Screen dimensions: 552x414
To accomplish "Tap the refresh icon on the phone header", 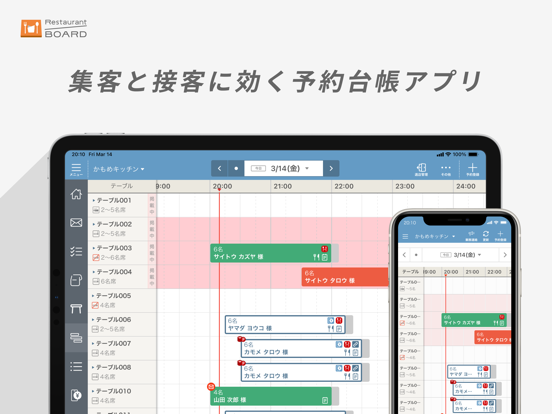I will pos(486,235).
